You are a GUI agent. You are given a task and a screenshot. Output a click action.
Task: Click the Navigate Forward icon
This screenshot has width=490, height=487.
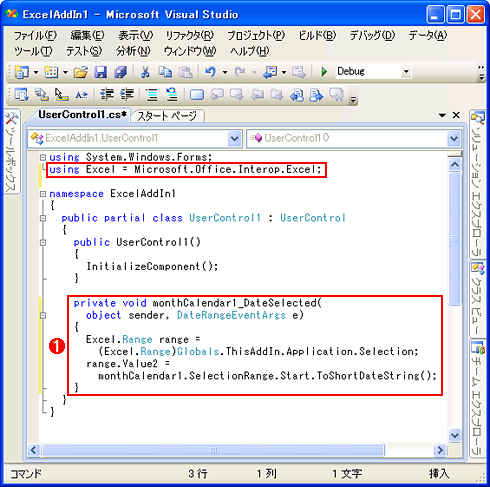299,72
